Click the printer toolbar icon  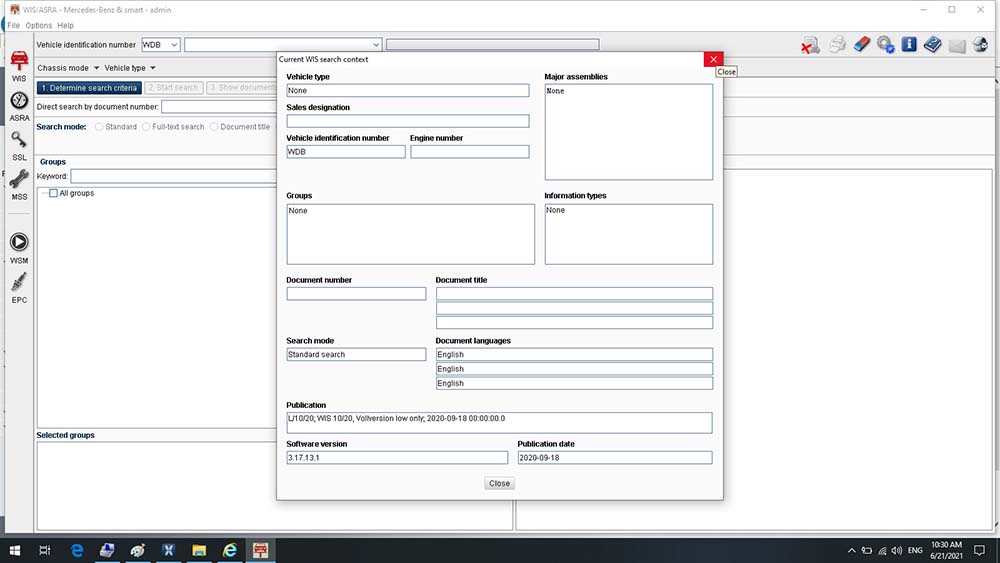tap(837, 45)
